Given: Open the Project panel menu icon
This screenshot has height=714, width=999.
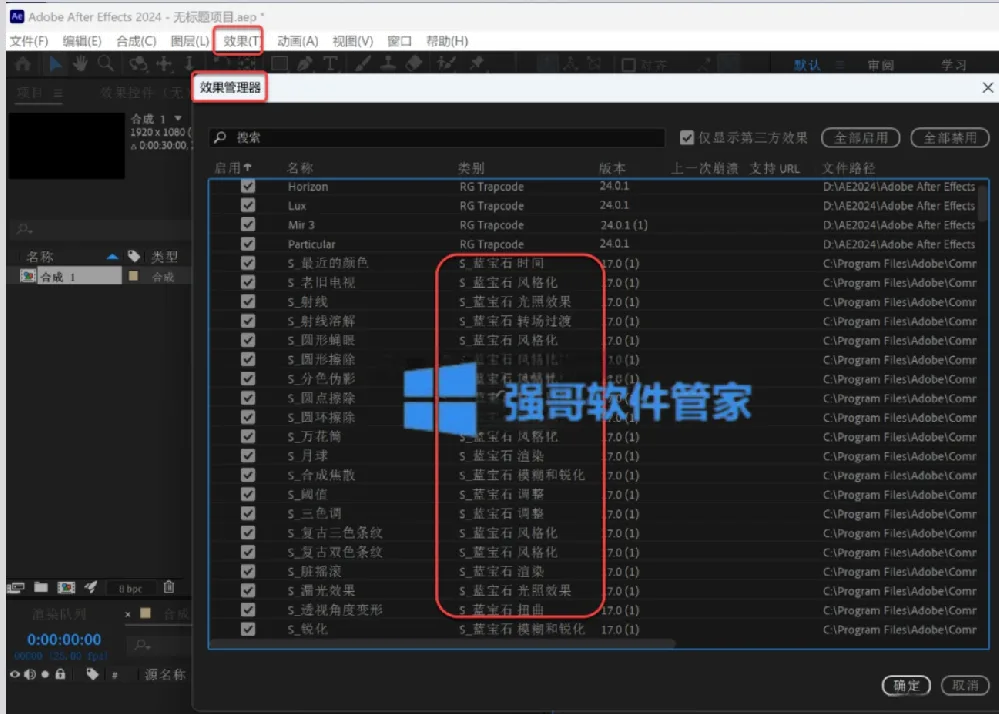Looking at the screenshot, I should coord(58,93).
